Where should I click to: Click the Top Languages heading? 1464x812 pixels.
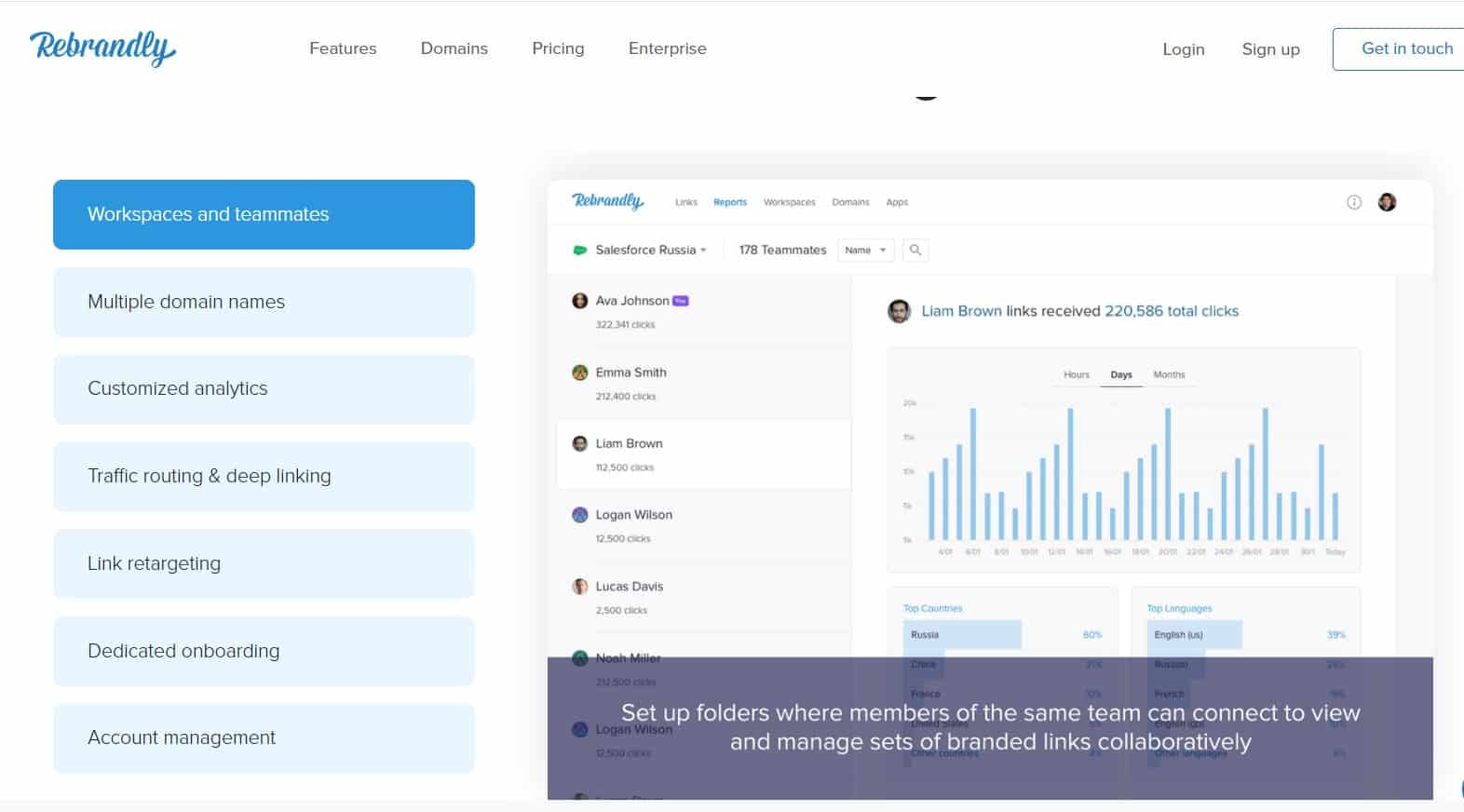tap(1179, 608)
